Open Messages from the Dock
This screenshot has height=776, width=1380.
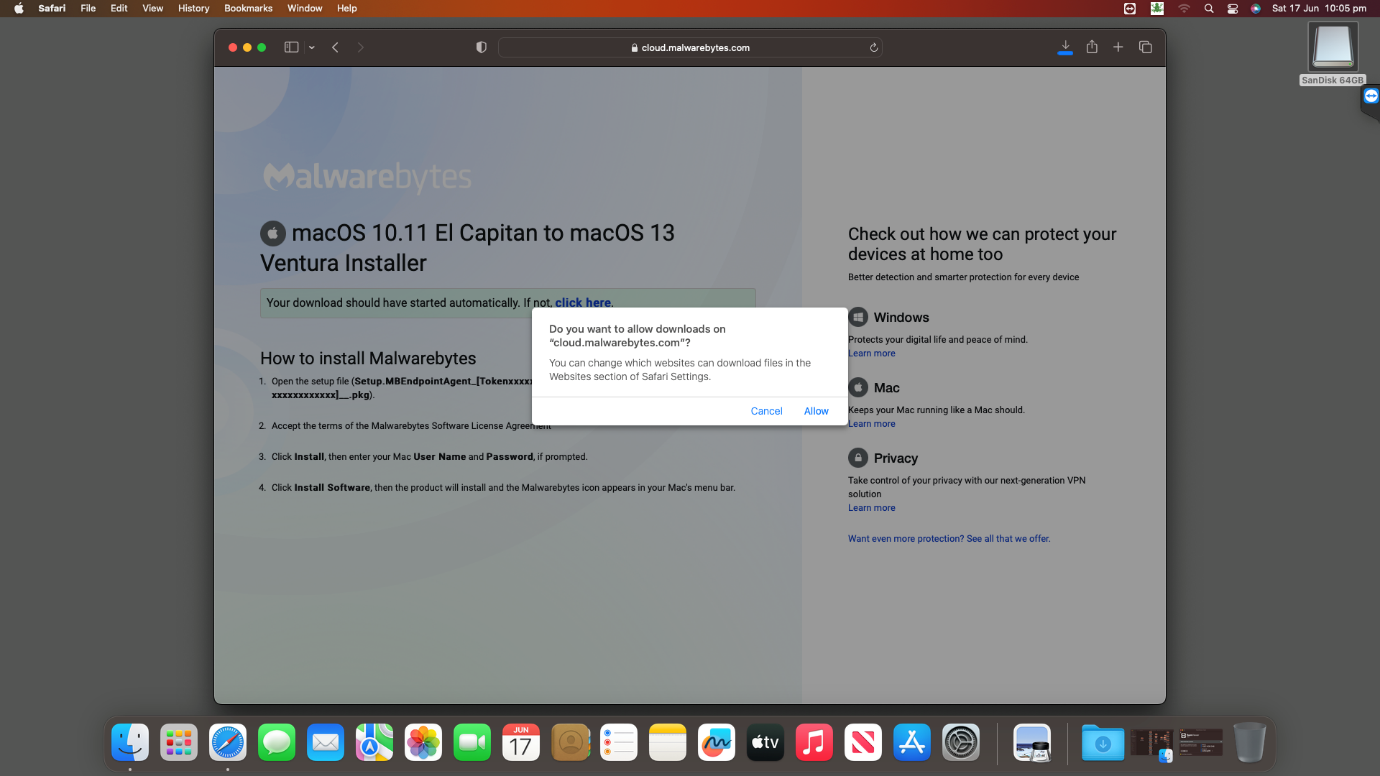click(277, 742)
